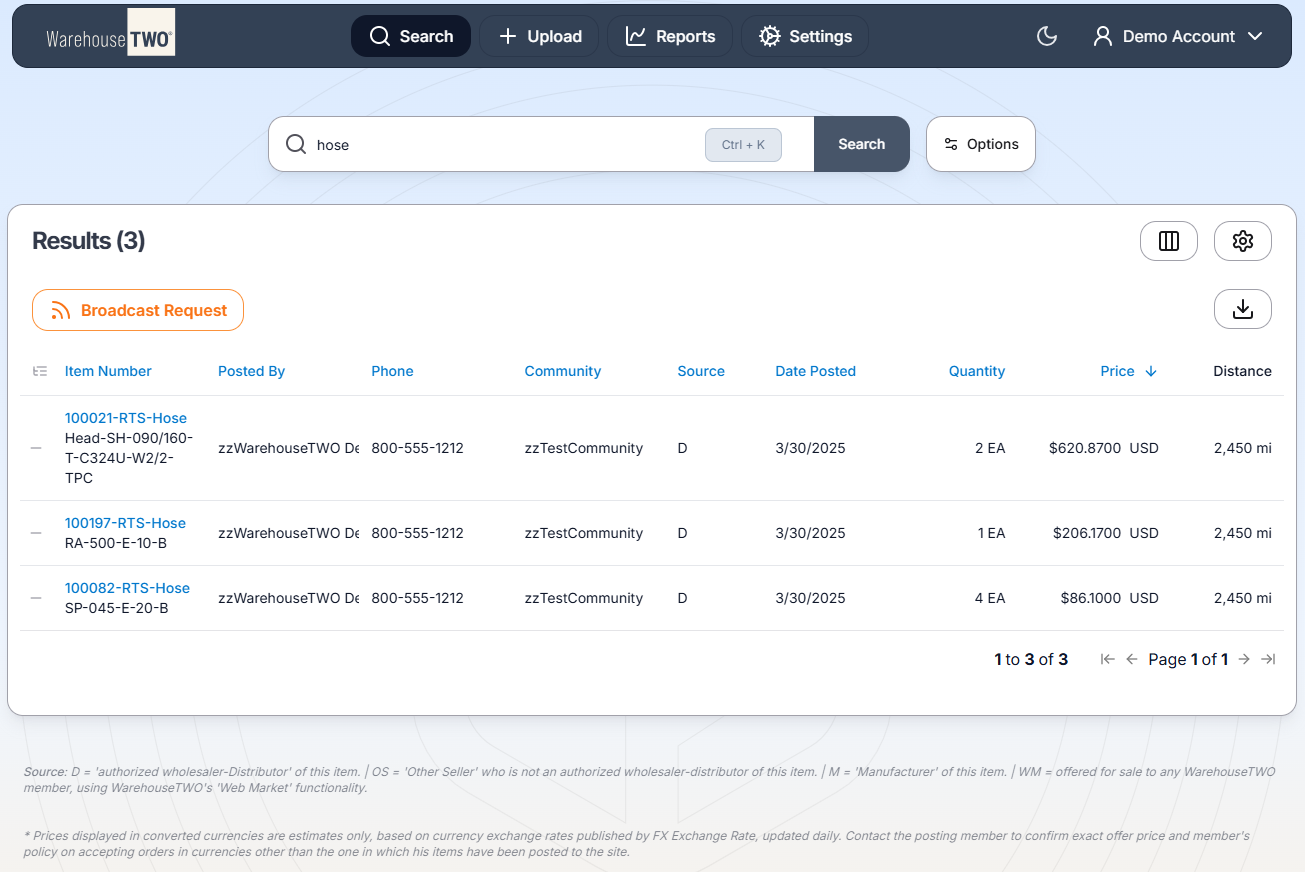
Task: Sort by the Price column header
Action: (x=1117, y=371)
